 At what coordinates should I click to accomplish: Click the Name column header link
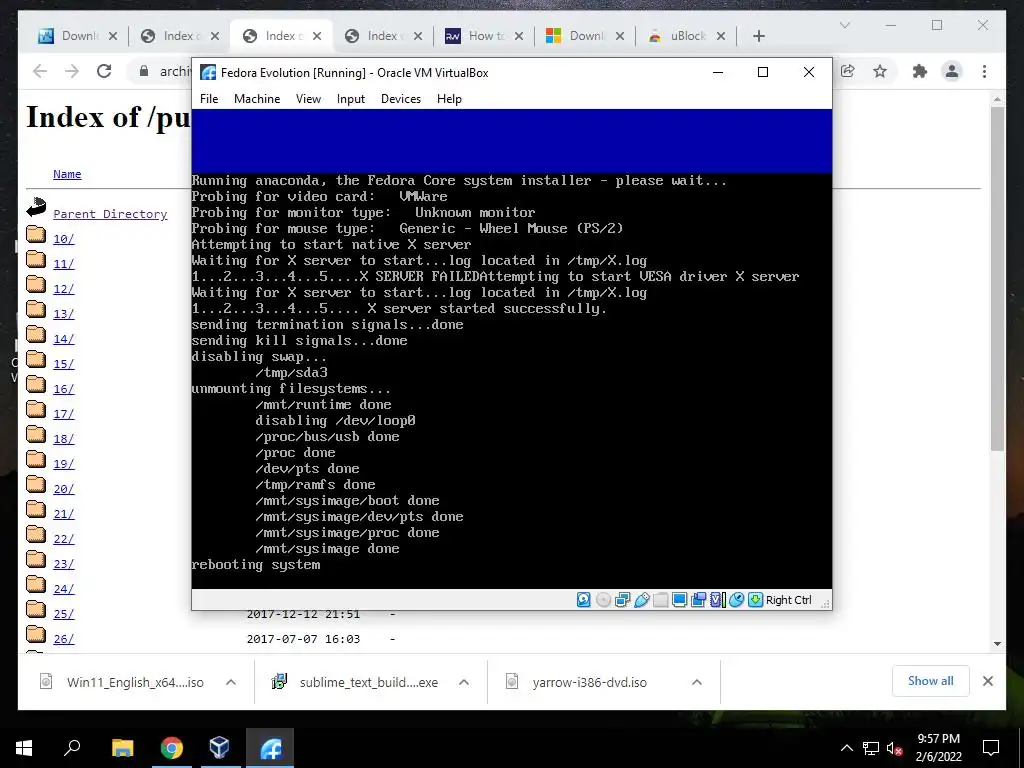[x=67, y=174]
